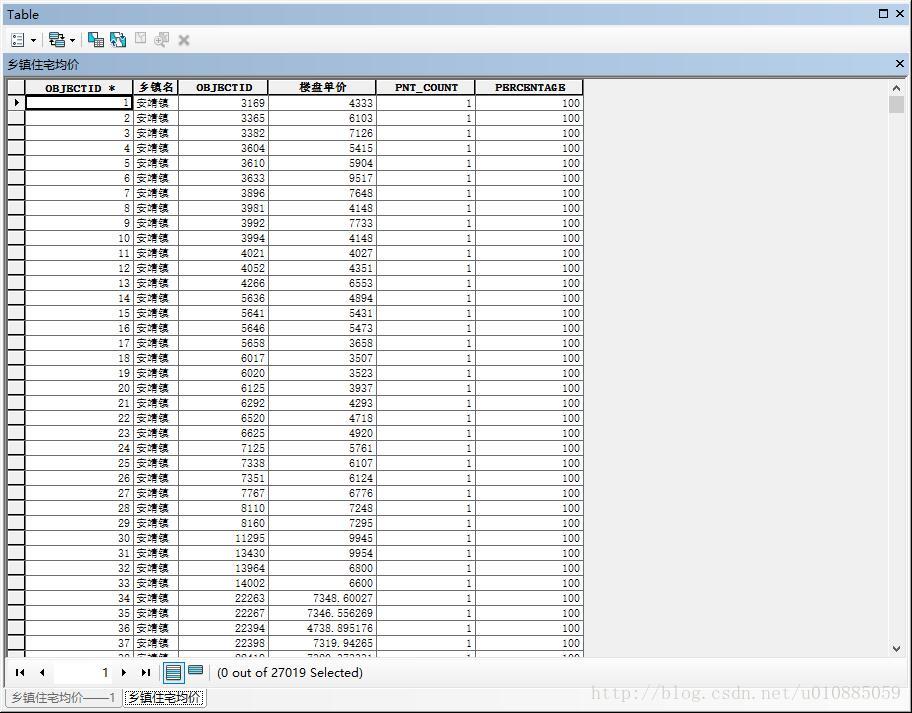Click the OBJECTID cell 11295
The height and width of the screenshot is (713, 912).
pyautogui.click(x=223, y=538)
